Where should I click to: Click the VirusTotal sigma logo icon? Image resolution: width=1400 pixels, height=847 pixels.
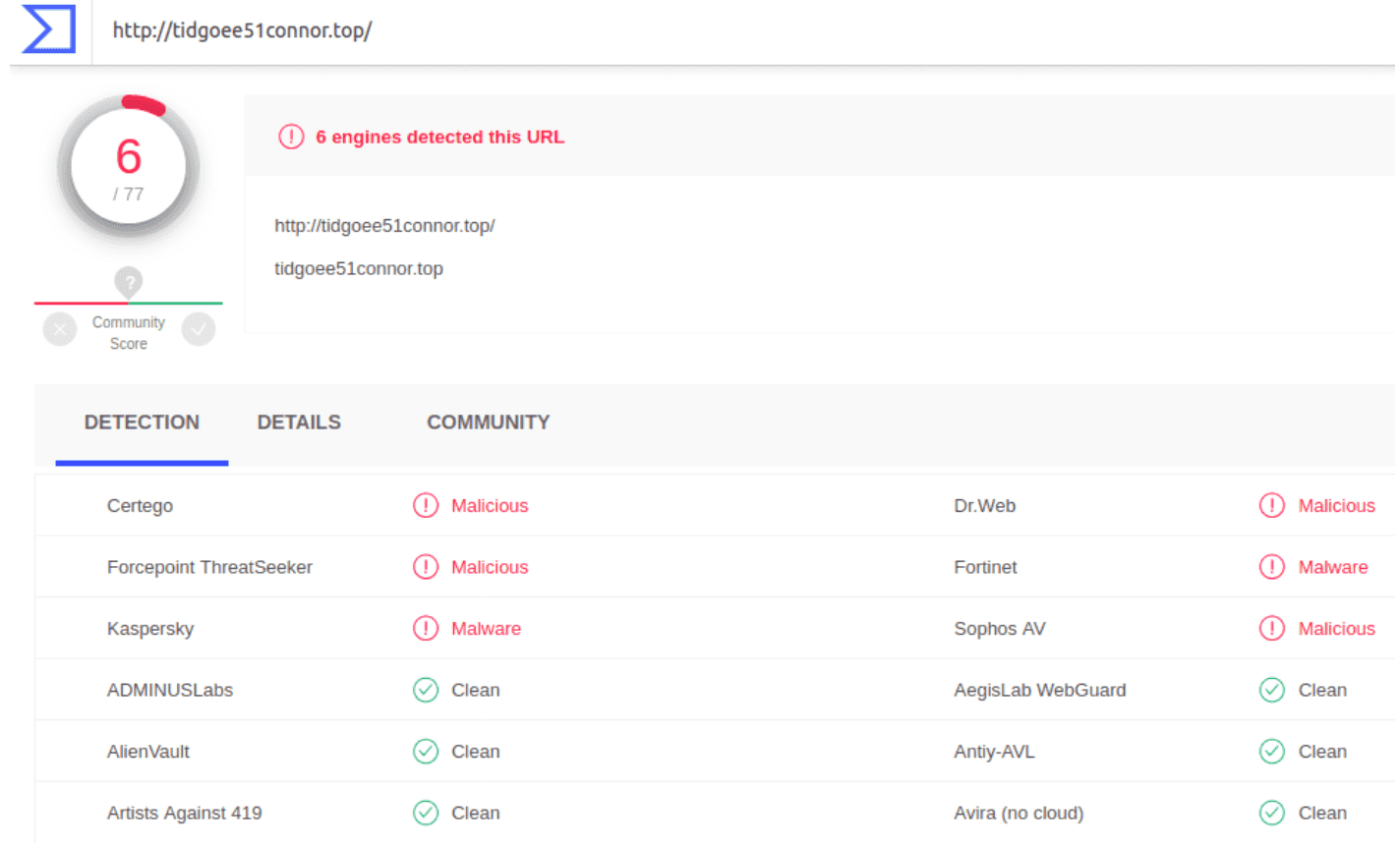click(48, 28)
